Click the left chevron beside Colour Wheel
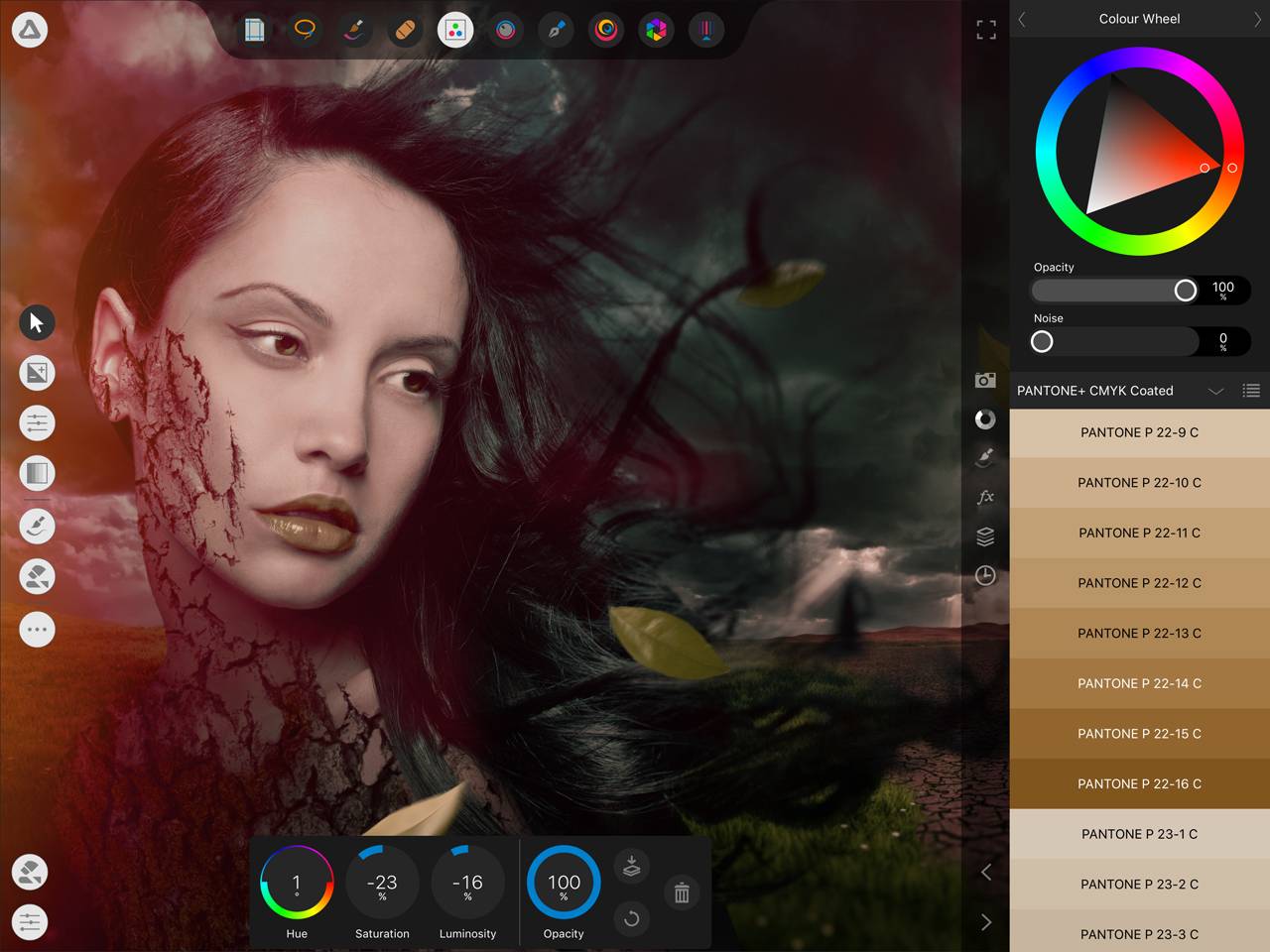The image size is (1270, 952). (1022, 19)
